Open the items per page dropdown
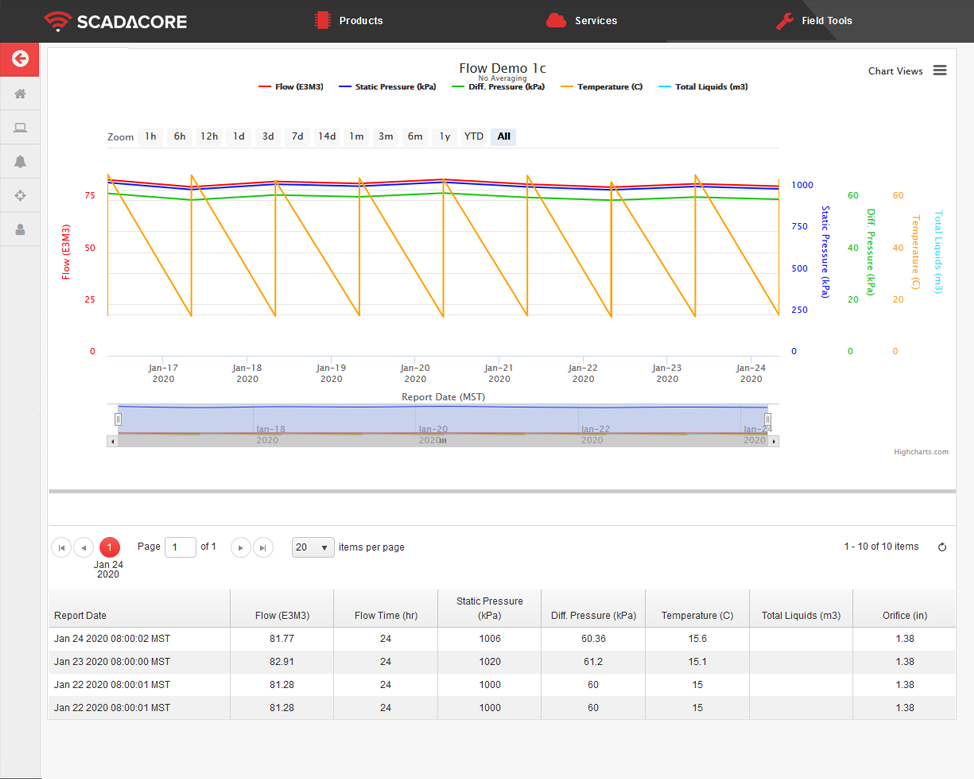The image size is (974, 779). click(312, 547)
